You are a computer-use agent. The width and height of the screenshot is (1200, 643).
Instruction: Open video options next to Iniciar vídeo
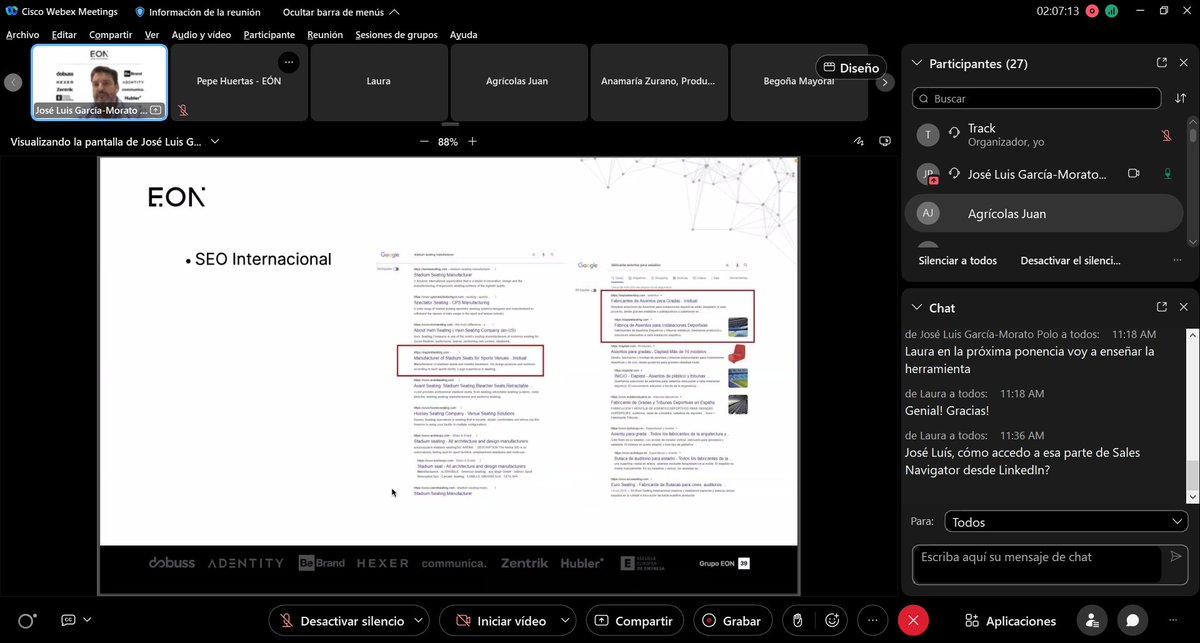[x=566, y=621]
